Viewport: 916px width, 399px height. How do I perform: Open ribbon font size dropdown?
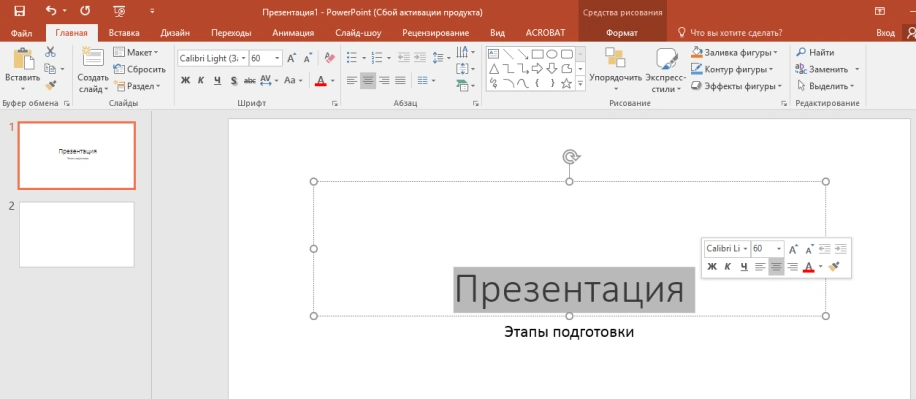click(x=277, y=58)
